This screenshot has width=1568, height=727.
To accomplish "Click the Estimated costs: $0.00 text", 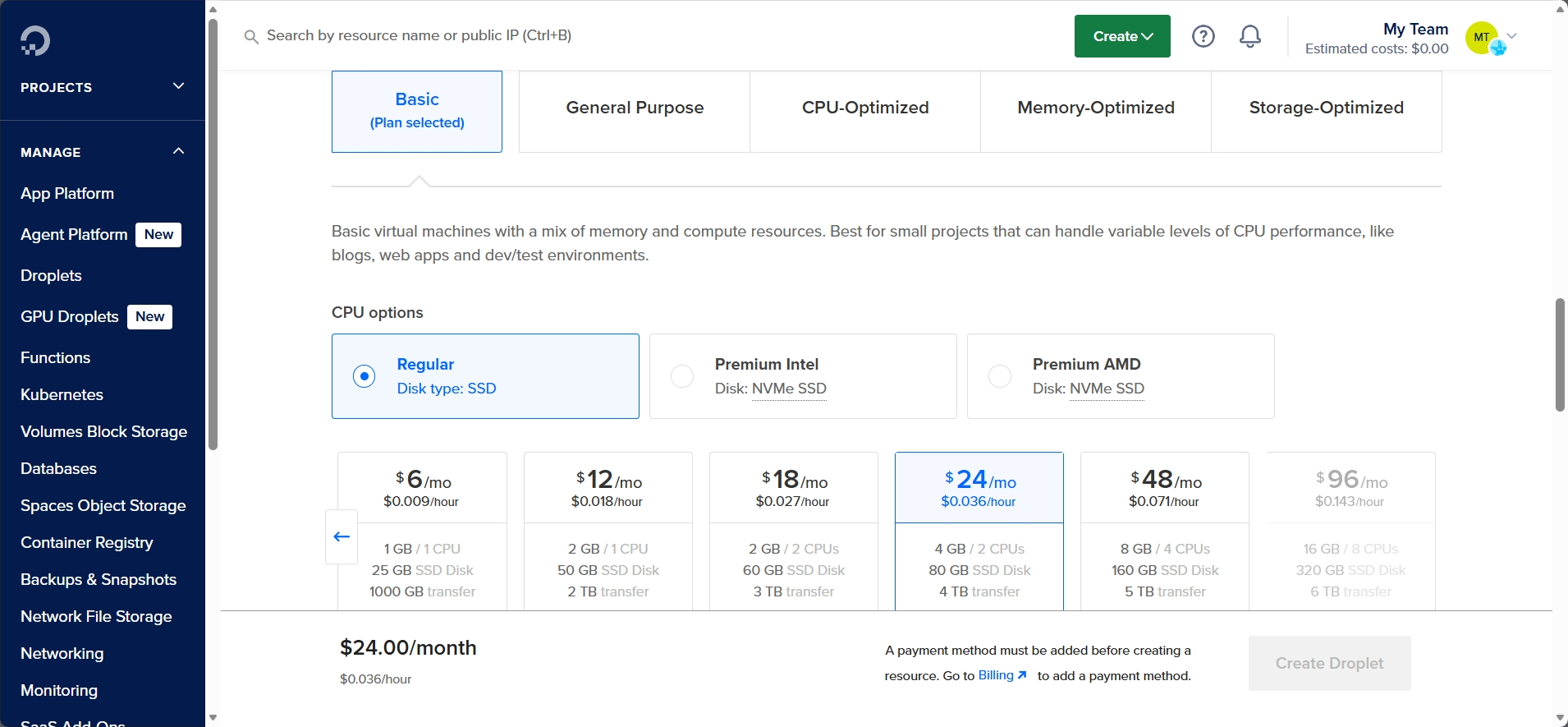I will (x=1377, y=48).
